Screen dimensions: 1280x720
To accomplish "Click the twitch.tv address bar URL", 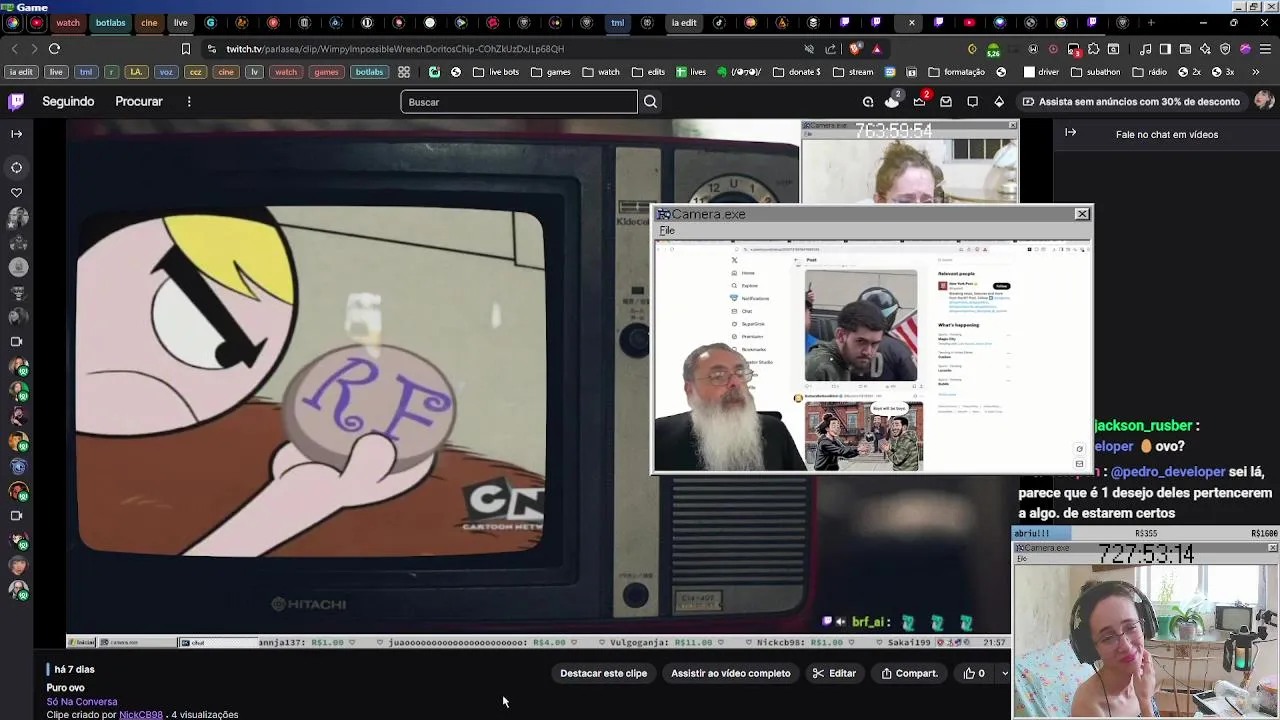I will 395,48.
